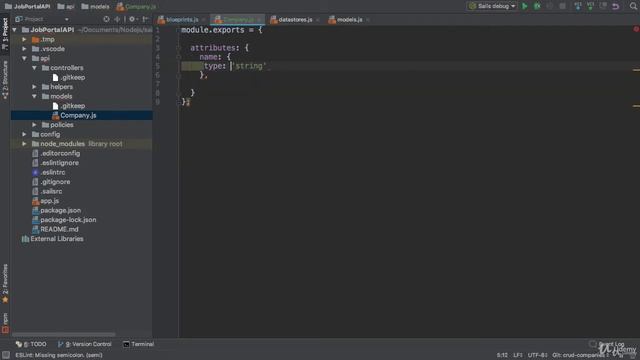This screenshot has width=640, height=360.
Task: Expand the node_modules library root folder
Action: (x=24, y=144)
